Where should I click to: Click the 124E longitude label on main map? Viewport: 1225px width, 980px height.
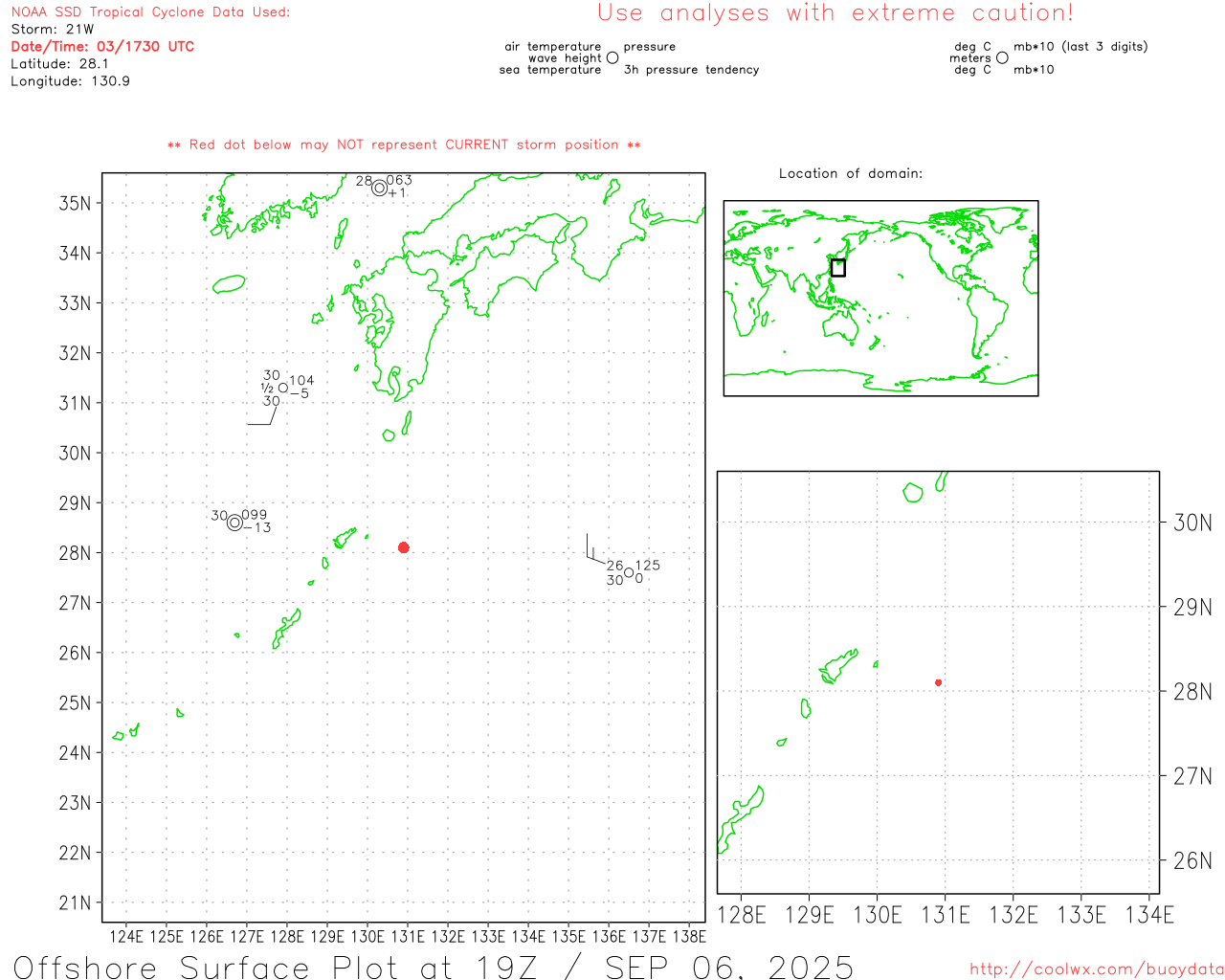tap(126, 937)
